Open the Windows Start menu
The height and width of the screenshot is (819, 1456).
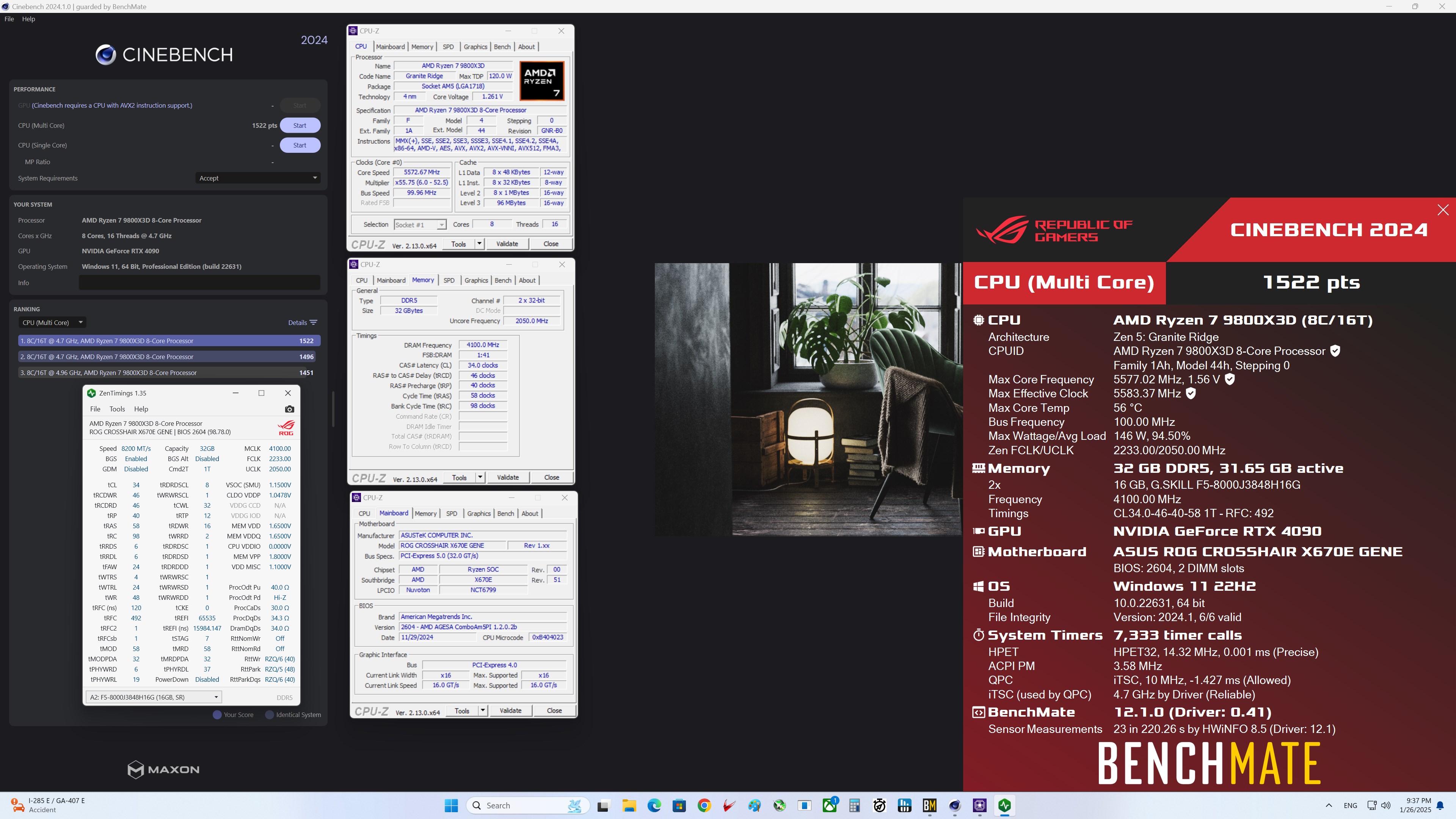451,805
